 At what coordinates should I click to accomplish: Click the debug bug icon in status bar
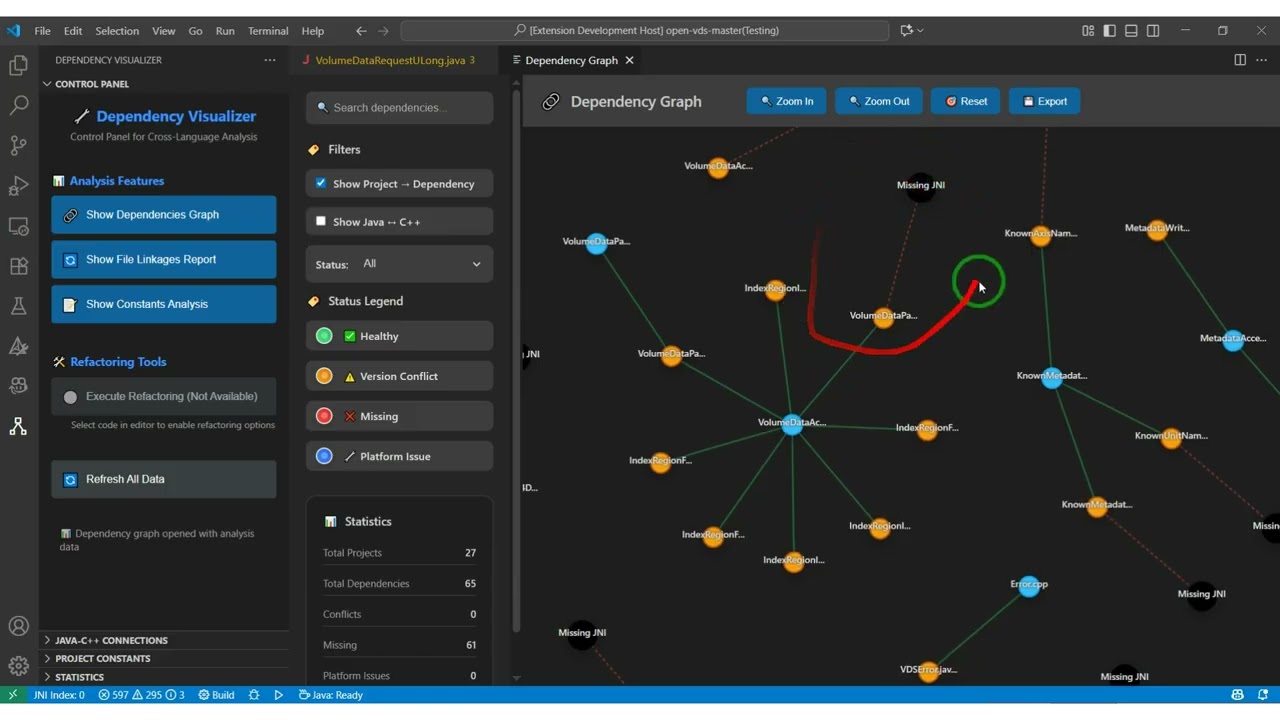click(x=254, y=695)
